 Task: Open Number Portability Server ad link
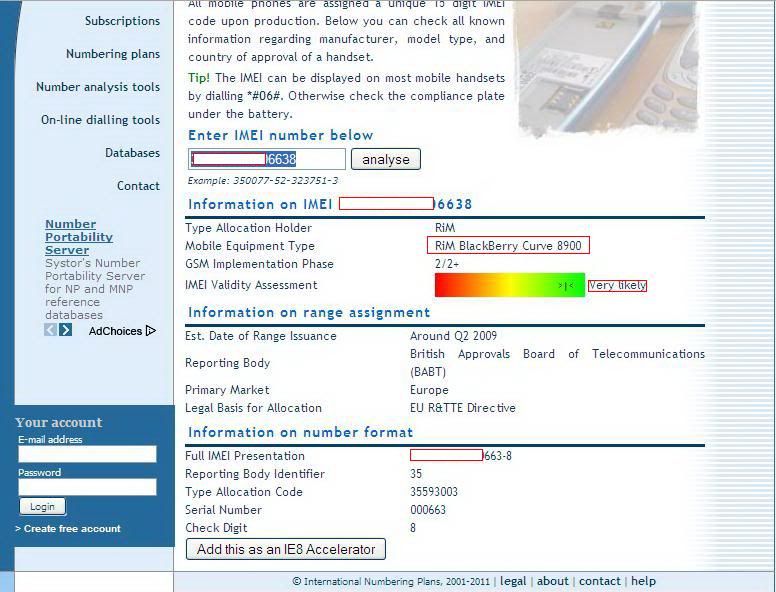point(79,237)
